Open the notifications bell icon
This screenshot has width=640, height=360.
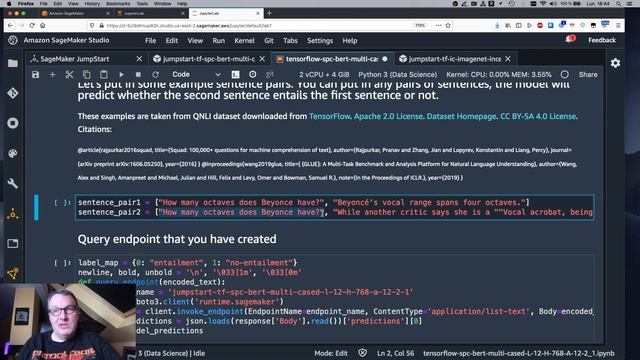(570, 40)
